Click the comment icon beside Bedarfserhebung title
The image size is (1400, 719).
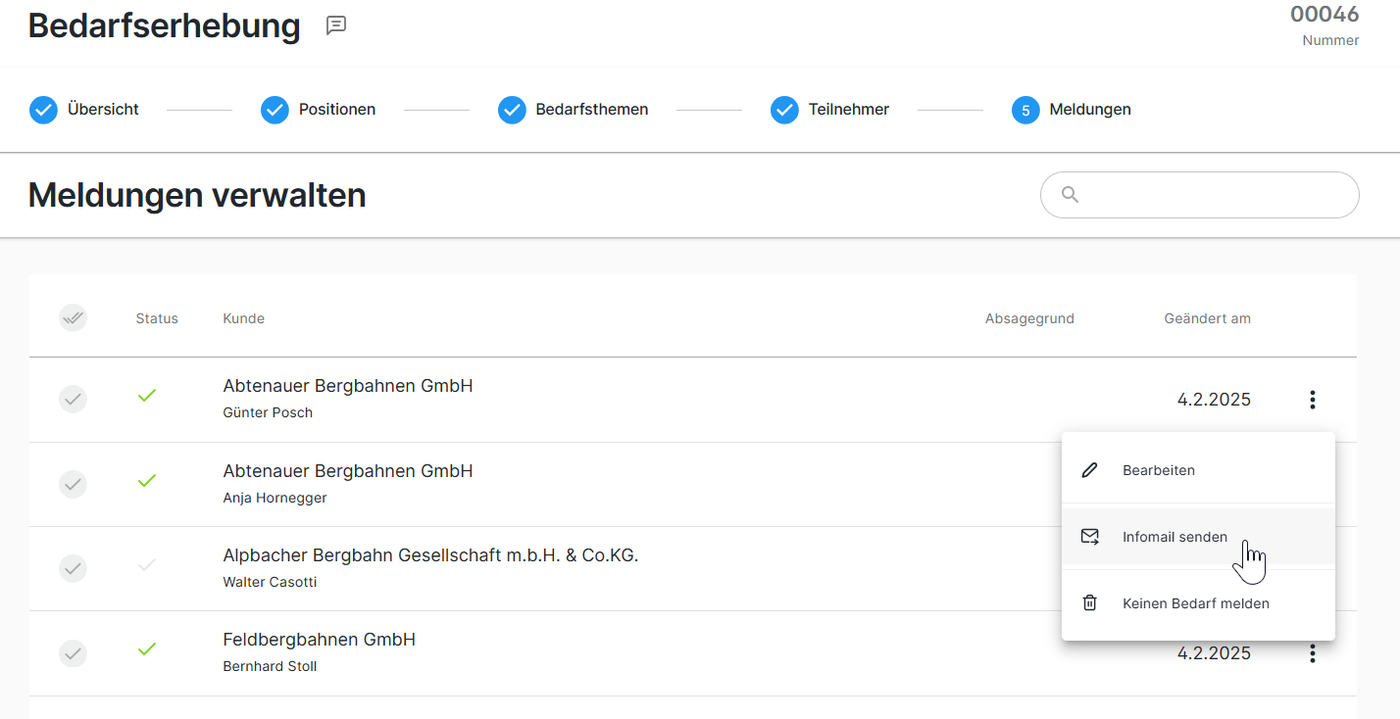click(x=336, y=26)
